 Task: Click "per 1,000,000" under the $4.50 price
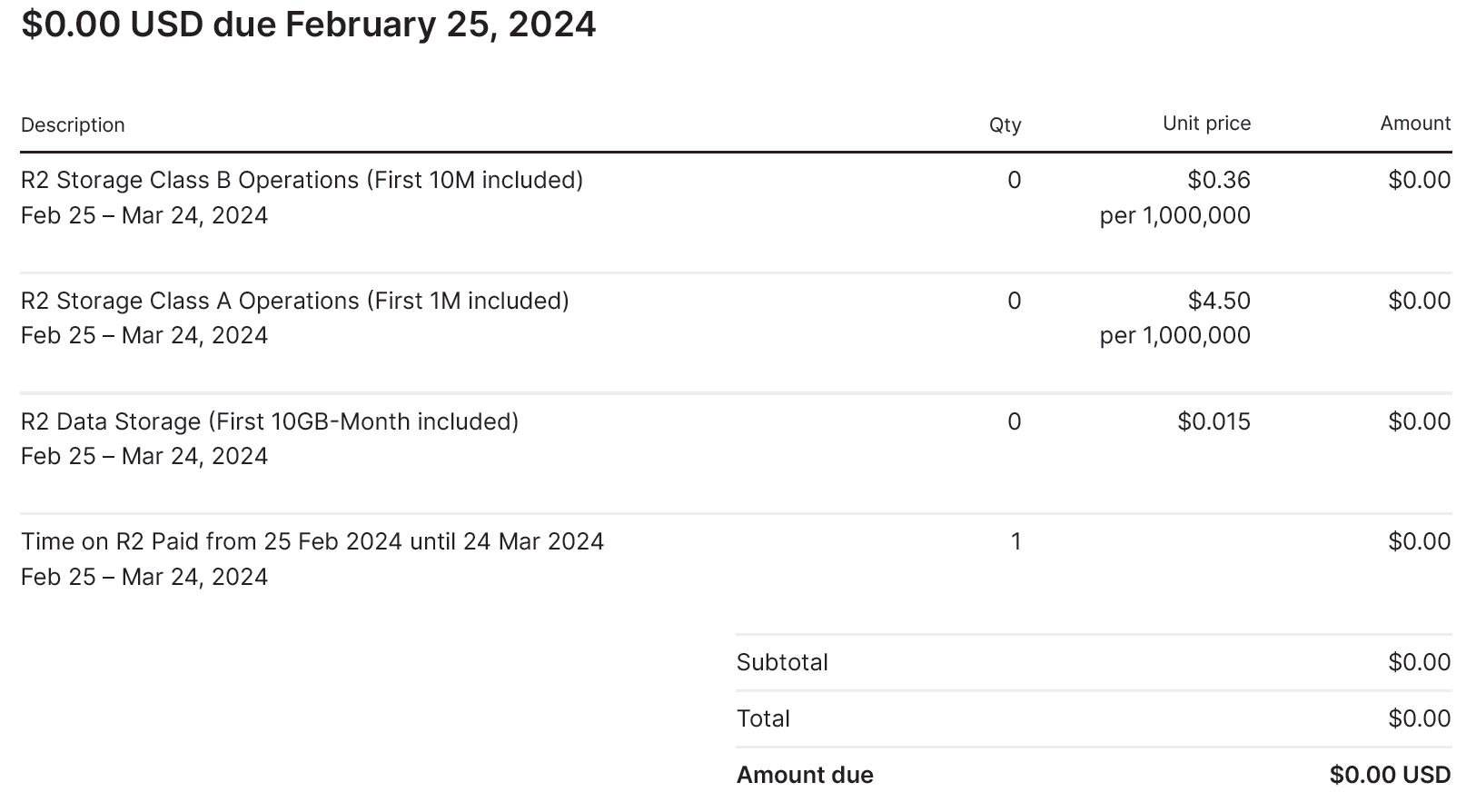(x=1174, y=336)
